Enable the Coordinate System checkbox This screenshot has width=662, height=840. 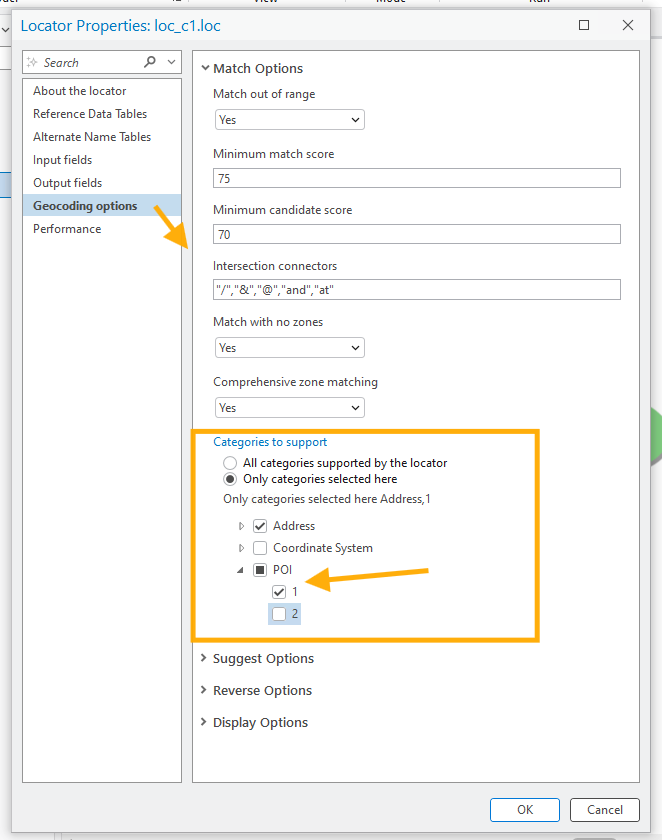click(x=260, y=548)
